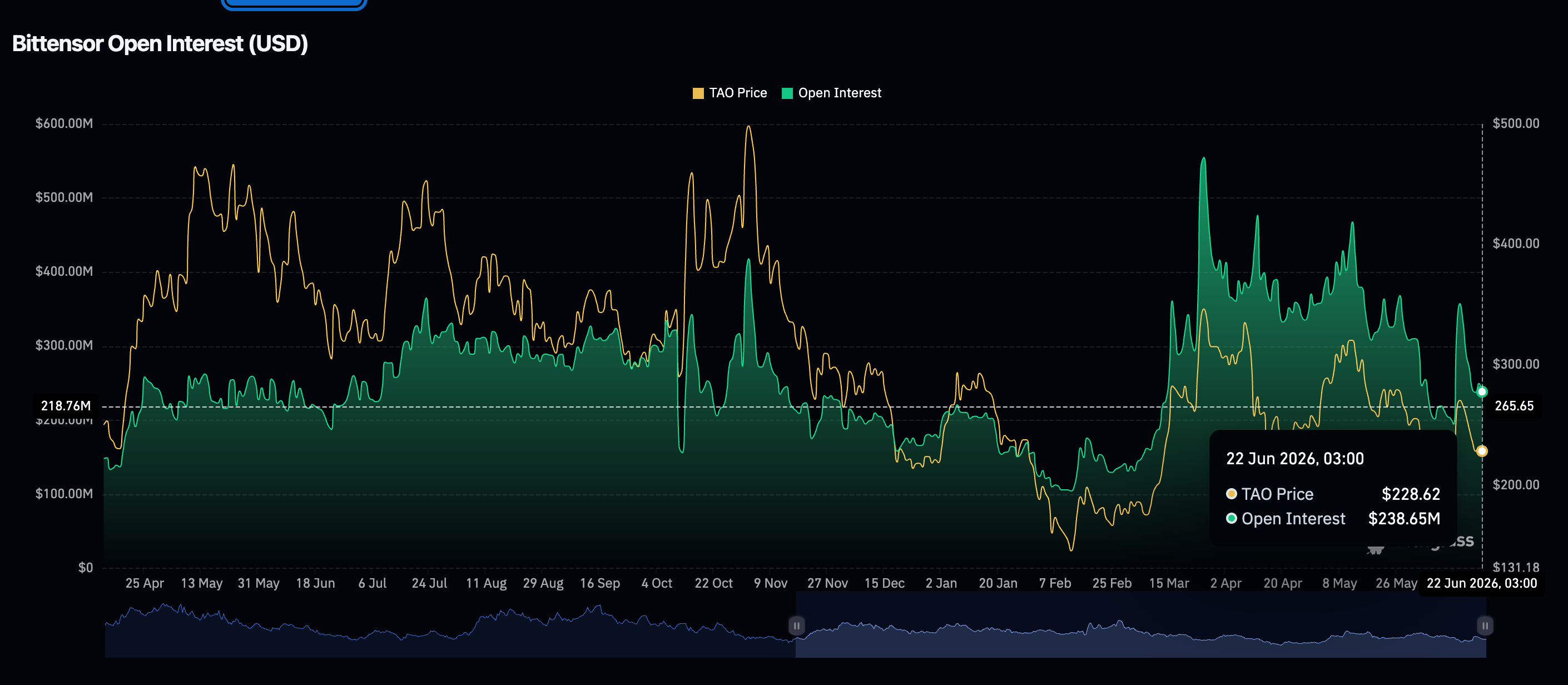Viewport: 1568px width, 685px height.
Task: Click the '11 Aug' date label
Action: [487, 583]
